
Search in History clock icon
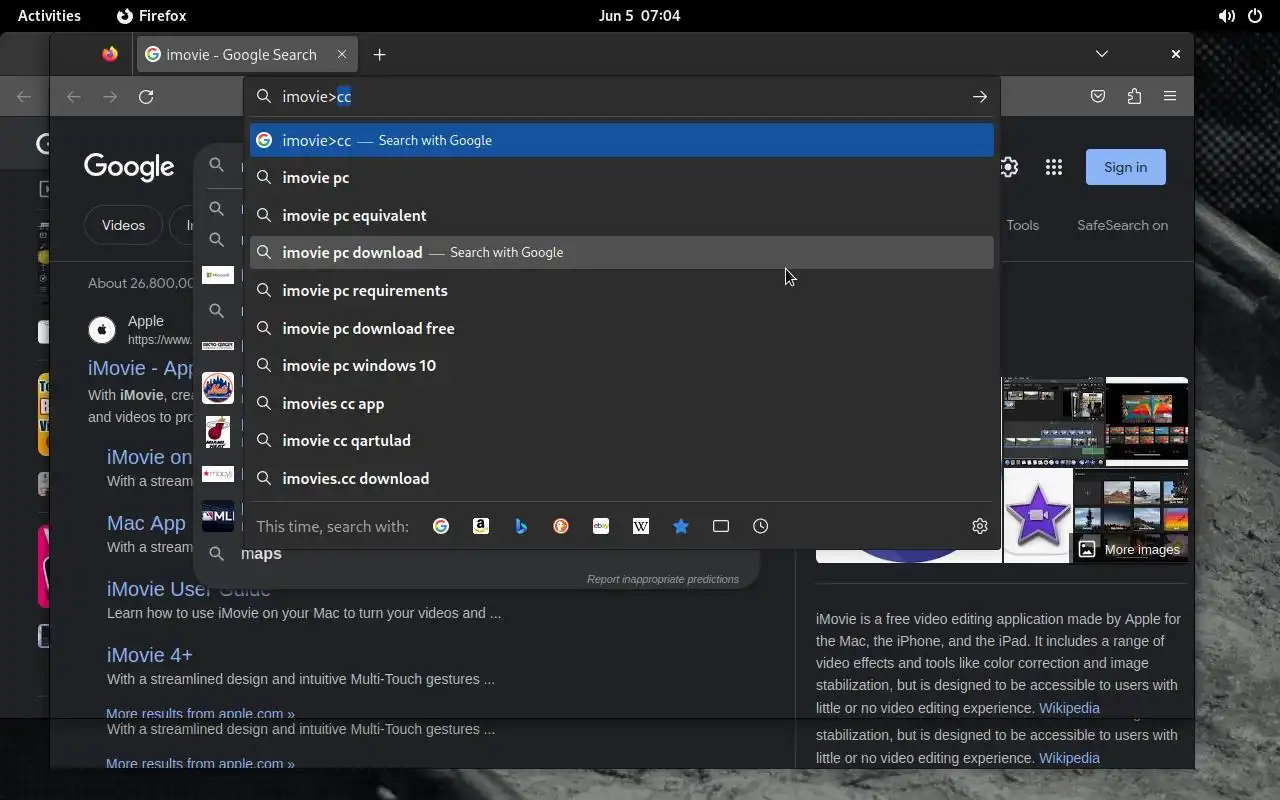(x=761, y=526)
